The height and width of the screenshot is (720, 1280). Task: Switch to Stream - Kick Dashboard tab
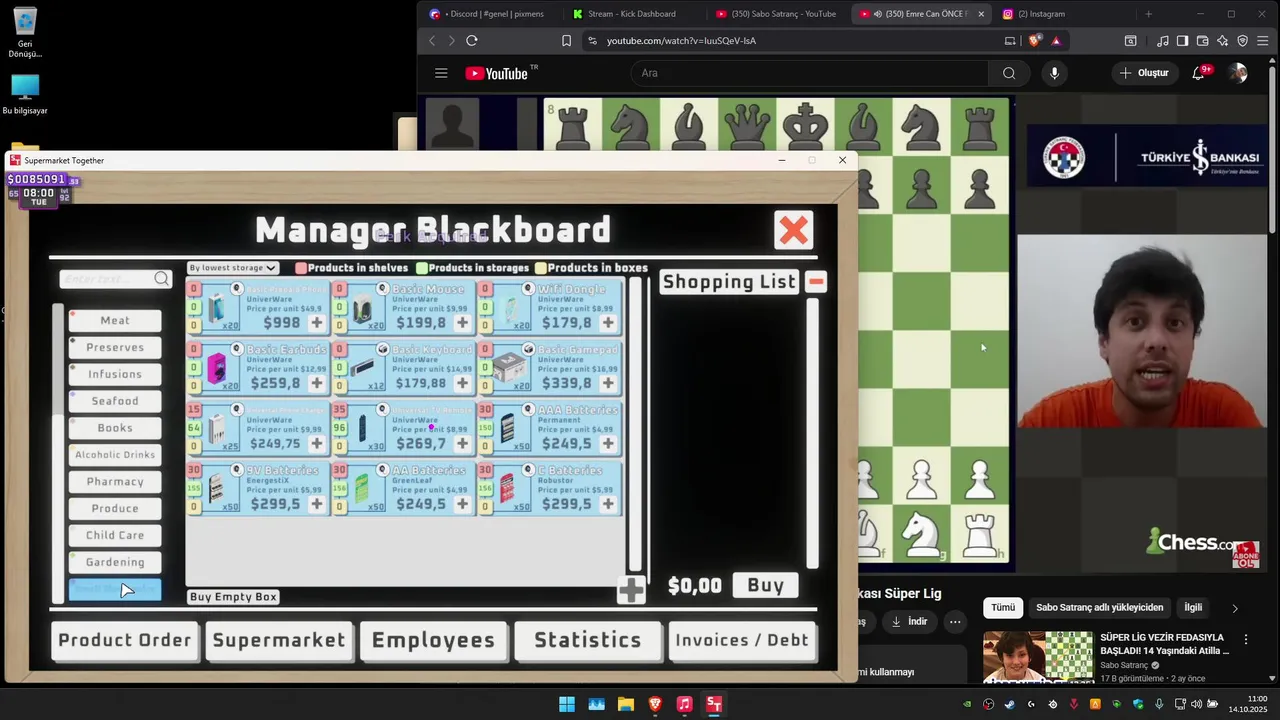[632, 14]
